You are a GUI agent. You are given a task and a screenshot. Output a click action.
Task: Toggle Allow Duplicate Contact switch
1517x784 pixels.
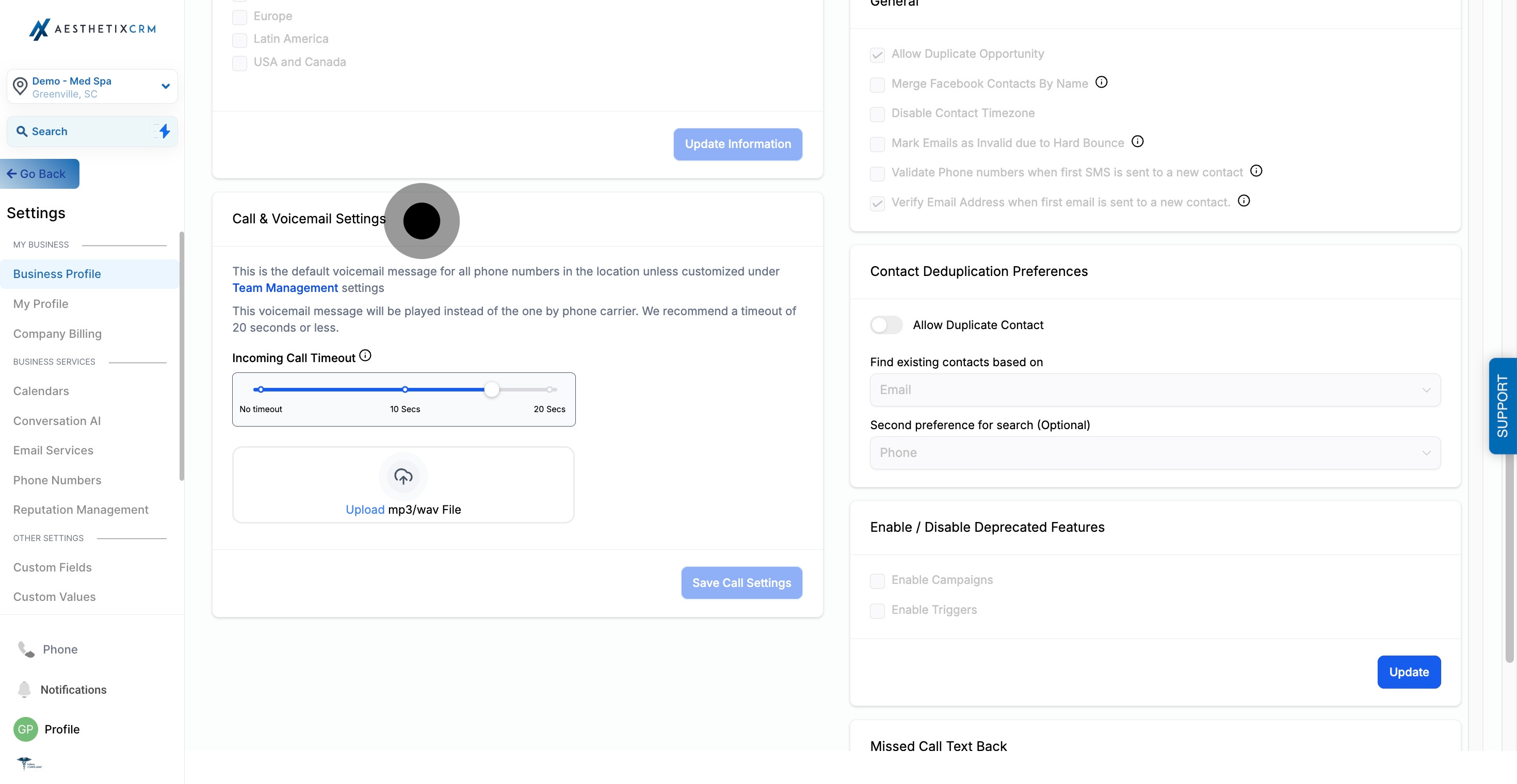pos(886,325)
